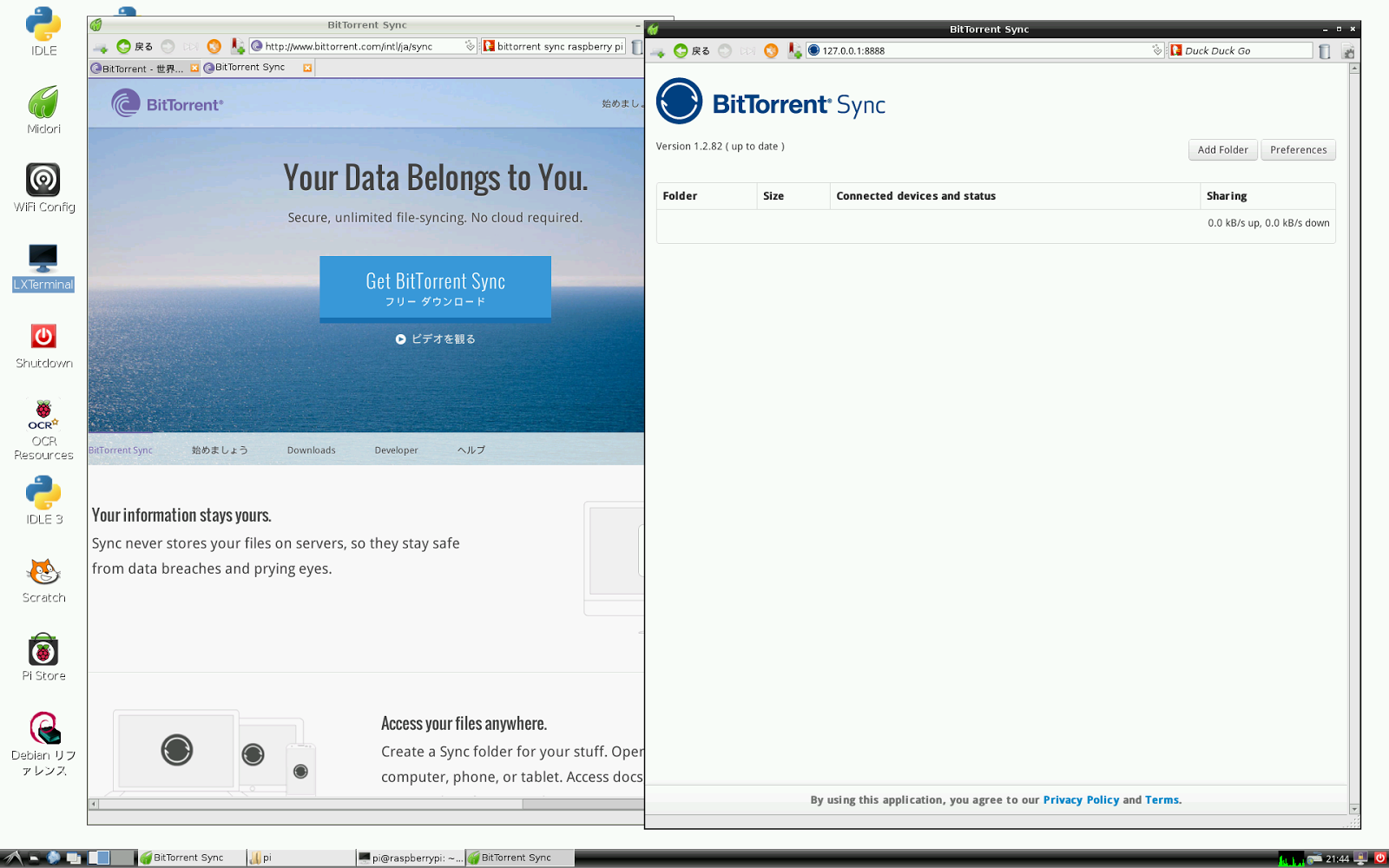Screen dimensions: 1389x868
Task: Click the vertical scrollbar down arrow in right window
Action: 1354,809
